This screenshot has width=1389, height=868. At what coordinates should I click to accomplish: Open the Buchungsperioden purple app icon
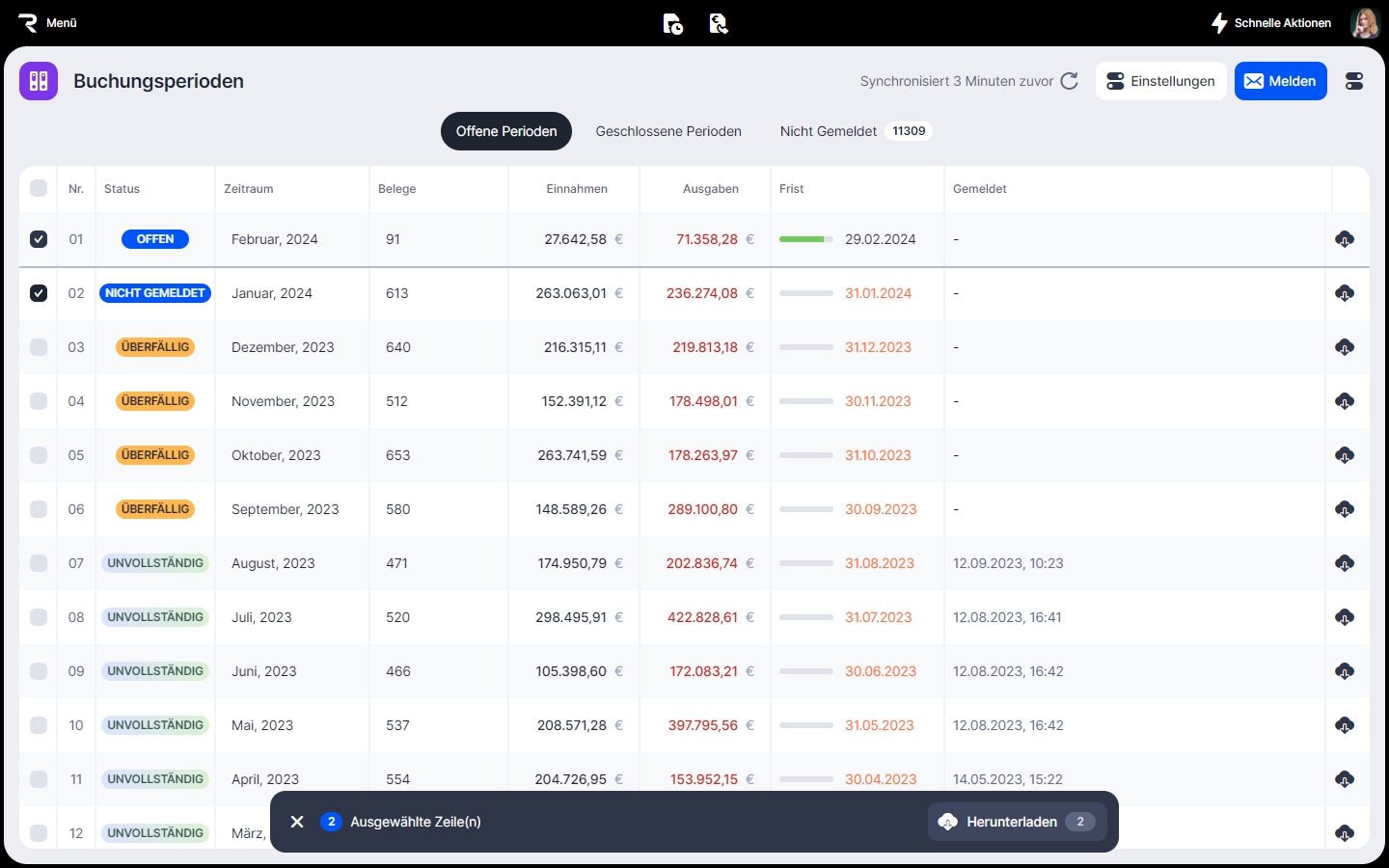coord(39,81)
